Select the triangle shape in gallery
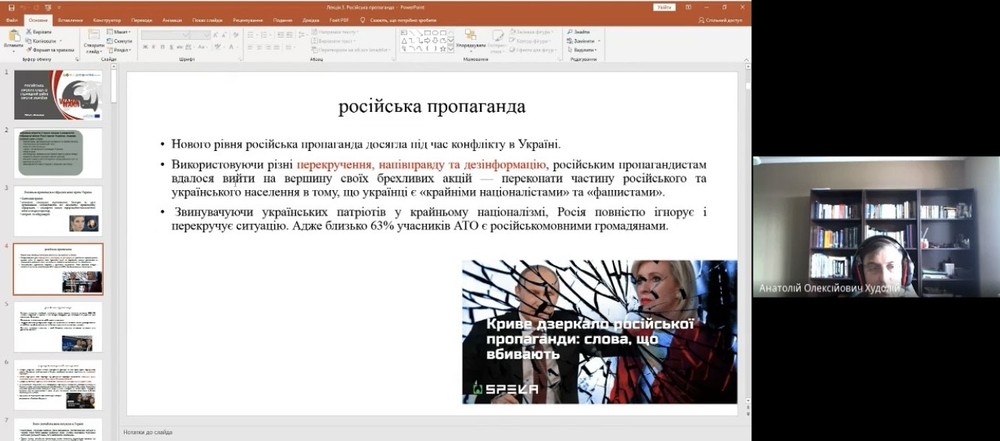1000x441 pixels. [404, 41]
